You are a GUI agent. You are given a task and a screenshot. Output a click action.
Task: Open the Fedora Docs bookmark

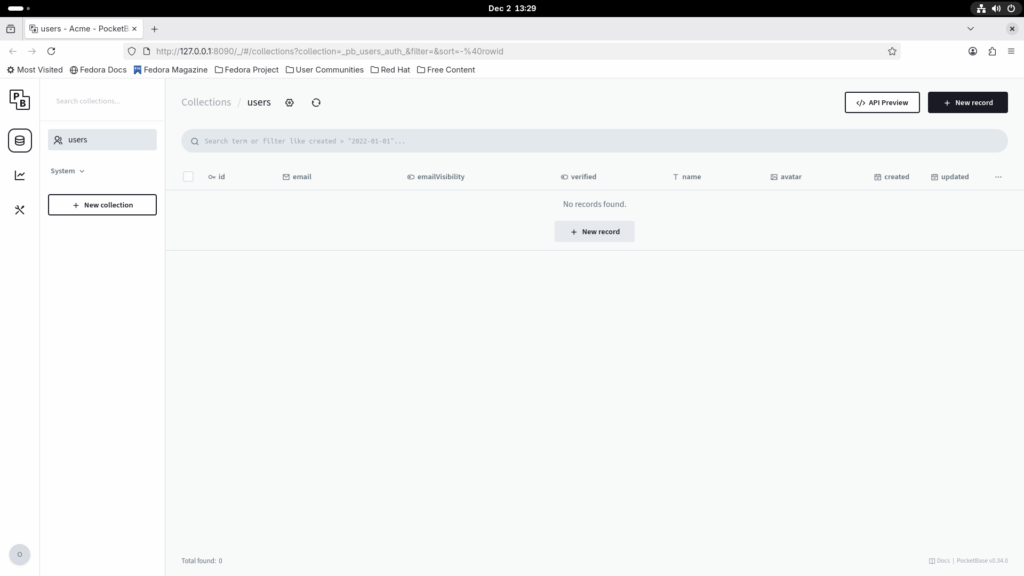point(98,70)
